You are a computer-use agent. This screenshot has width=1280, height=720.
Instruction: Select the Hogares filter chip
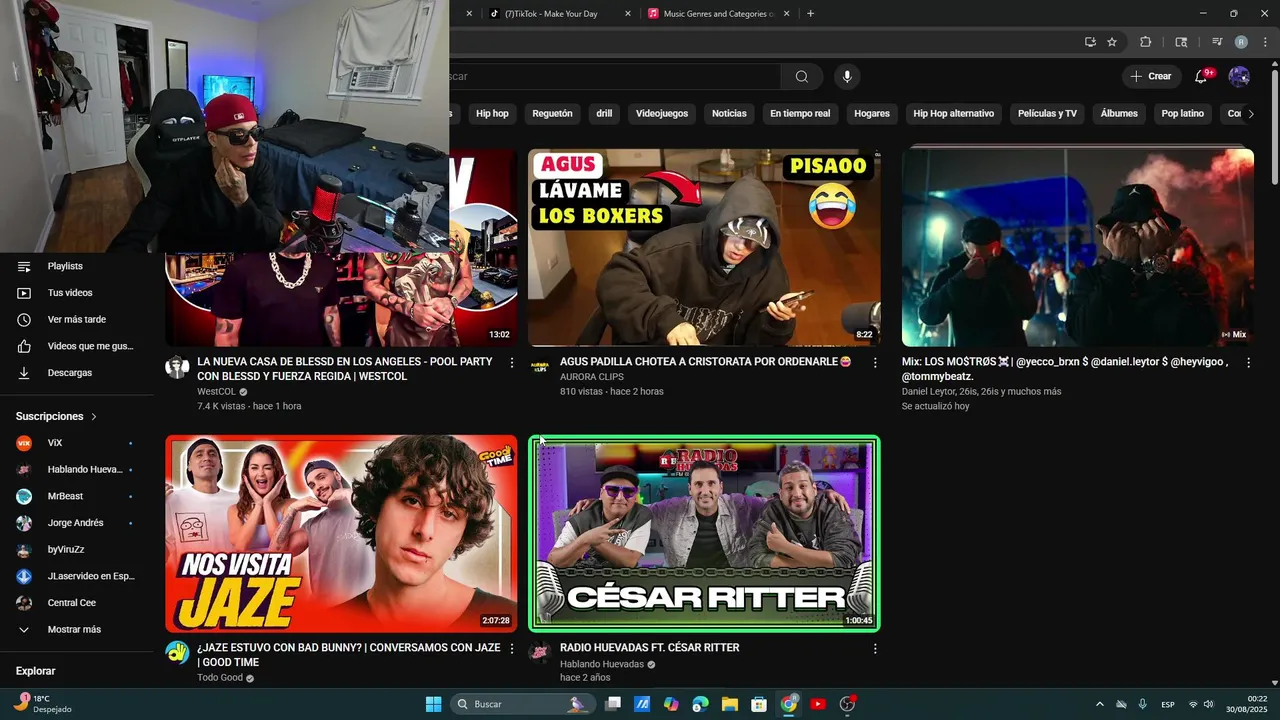pyautogui.click(x=872, y=114)
